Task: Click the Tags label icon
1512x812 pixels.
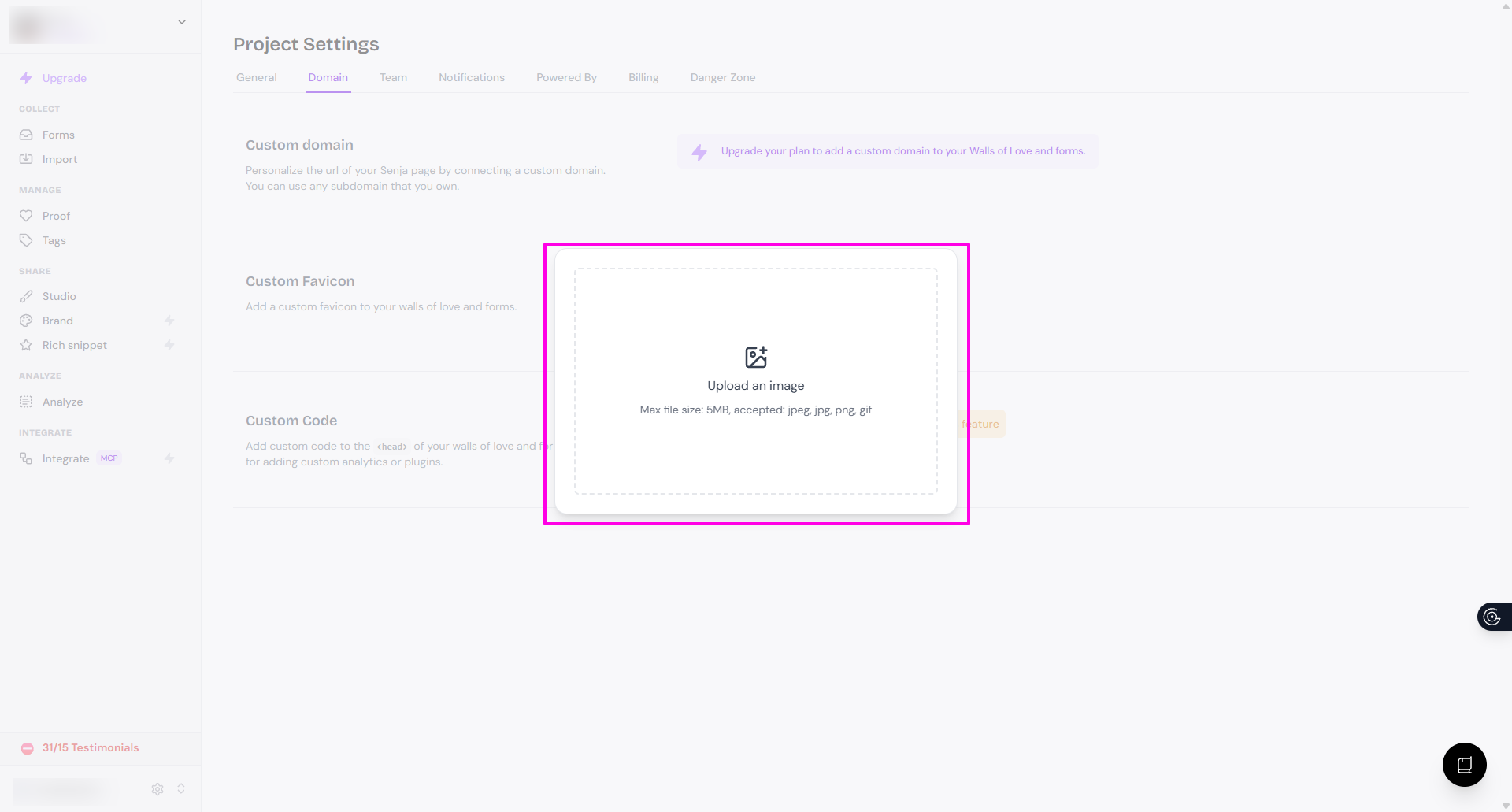Action: coord(26,240)
